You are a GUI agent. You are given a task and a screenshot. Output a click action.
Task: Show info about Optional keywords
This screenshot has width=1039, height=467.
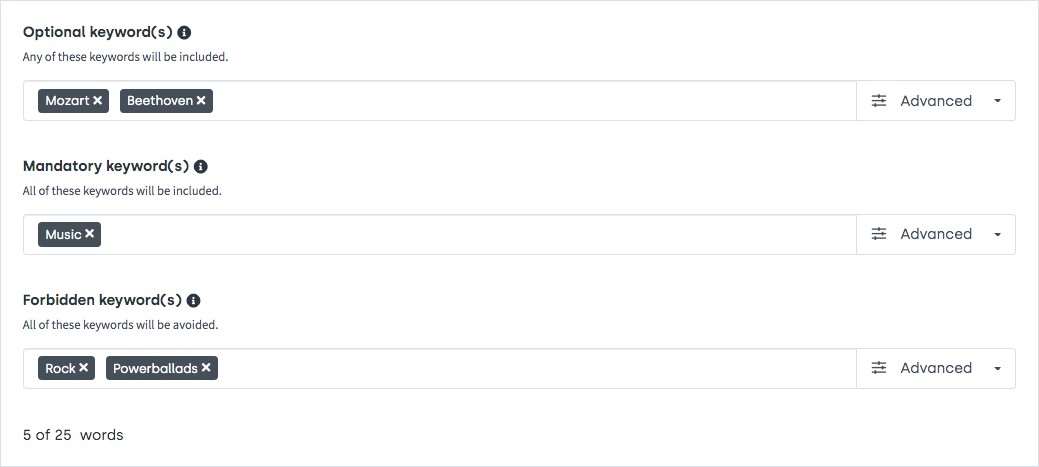click(x=184, y=32)
